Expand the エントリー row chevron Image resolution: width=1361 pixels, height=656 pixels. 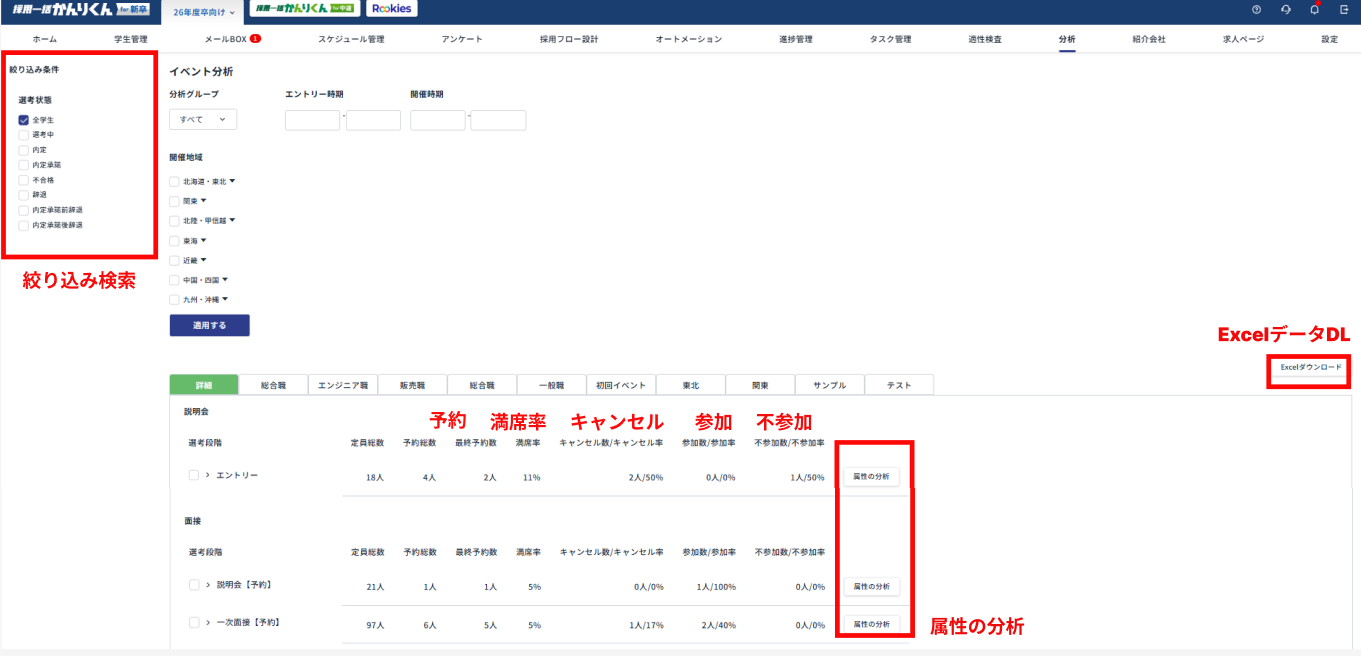[207, 475]
